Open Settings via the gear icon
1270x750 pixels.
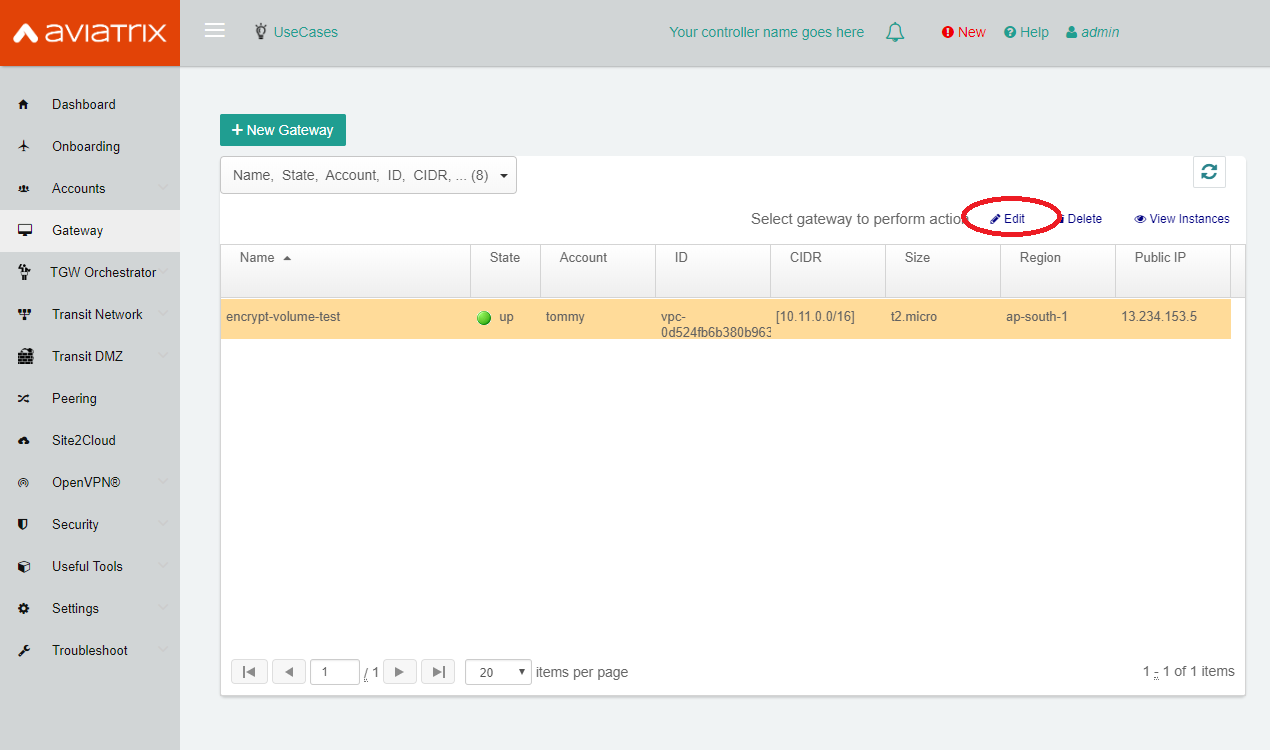tap(24, 608)
